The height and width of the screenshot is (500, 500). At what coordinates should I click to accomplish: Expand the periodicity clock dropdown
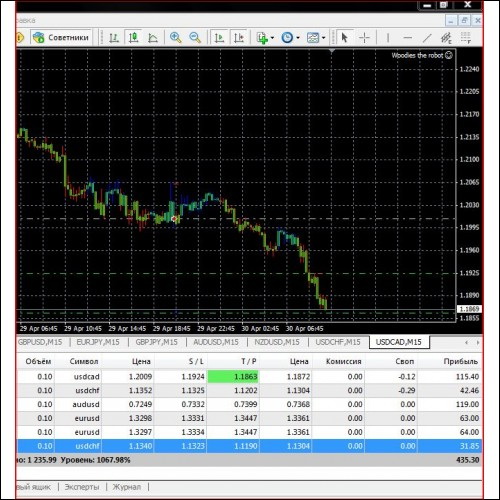tap(298, 38)
